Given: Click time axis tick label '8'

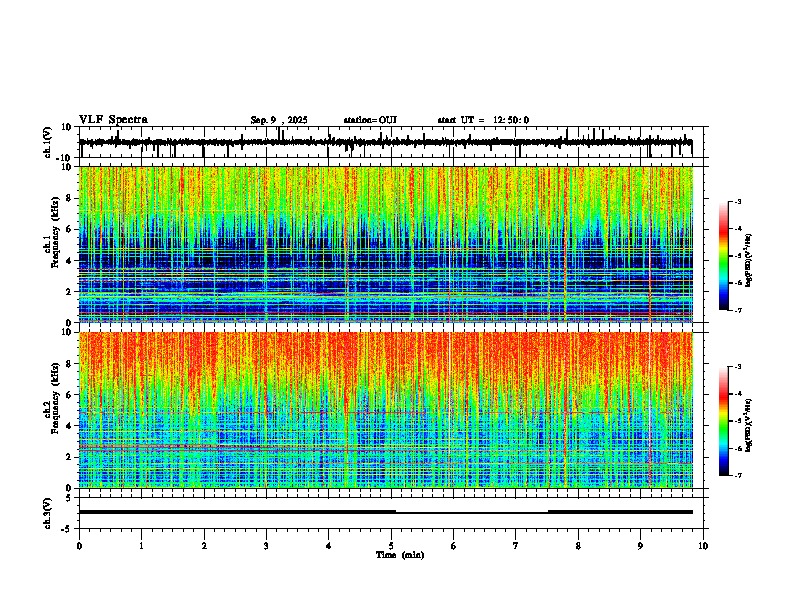Looking at the screenshot, I should point(578,546).
